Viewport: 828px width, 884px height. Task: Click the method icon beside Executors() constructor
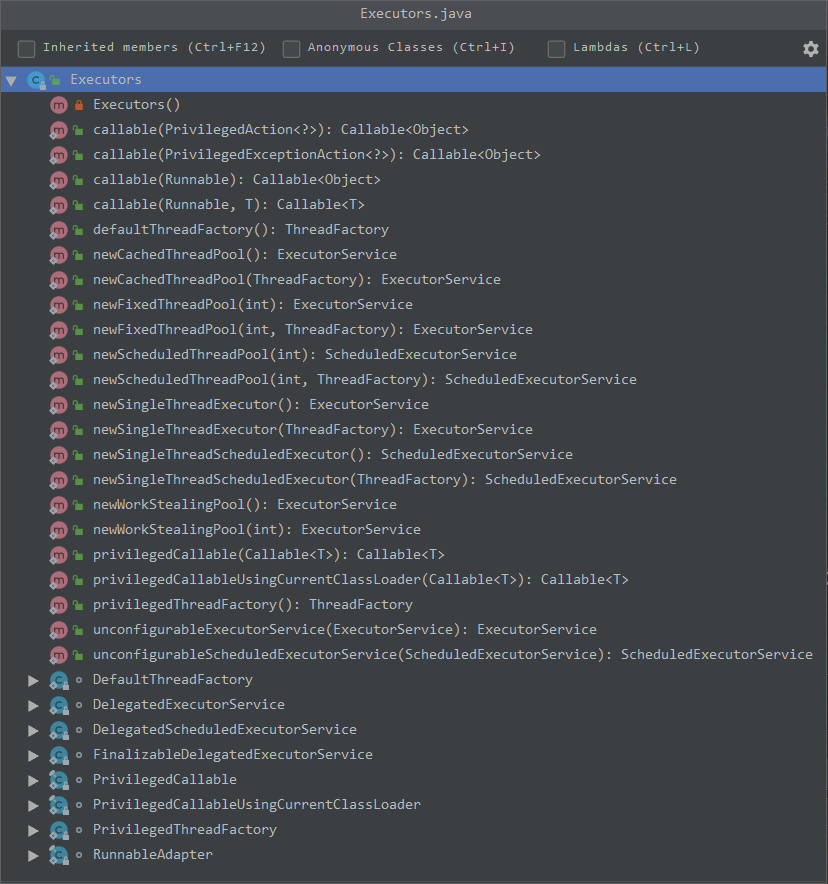click(58, 105)
